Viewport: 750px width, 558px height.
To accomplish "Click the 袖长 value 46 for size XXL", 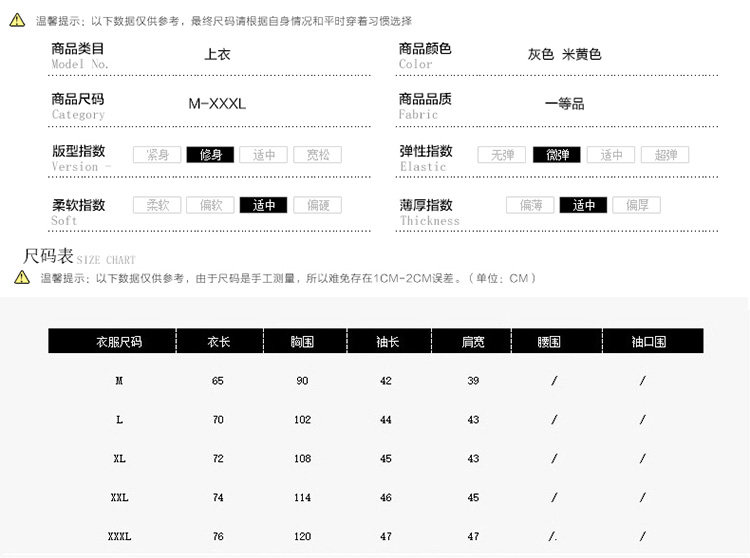I will coord(386,498).
